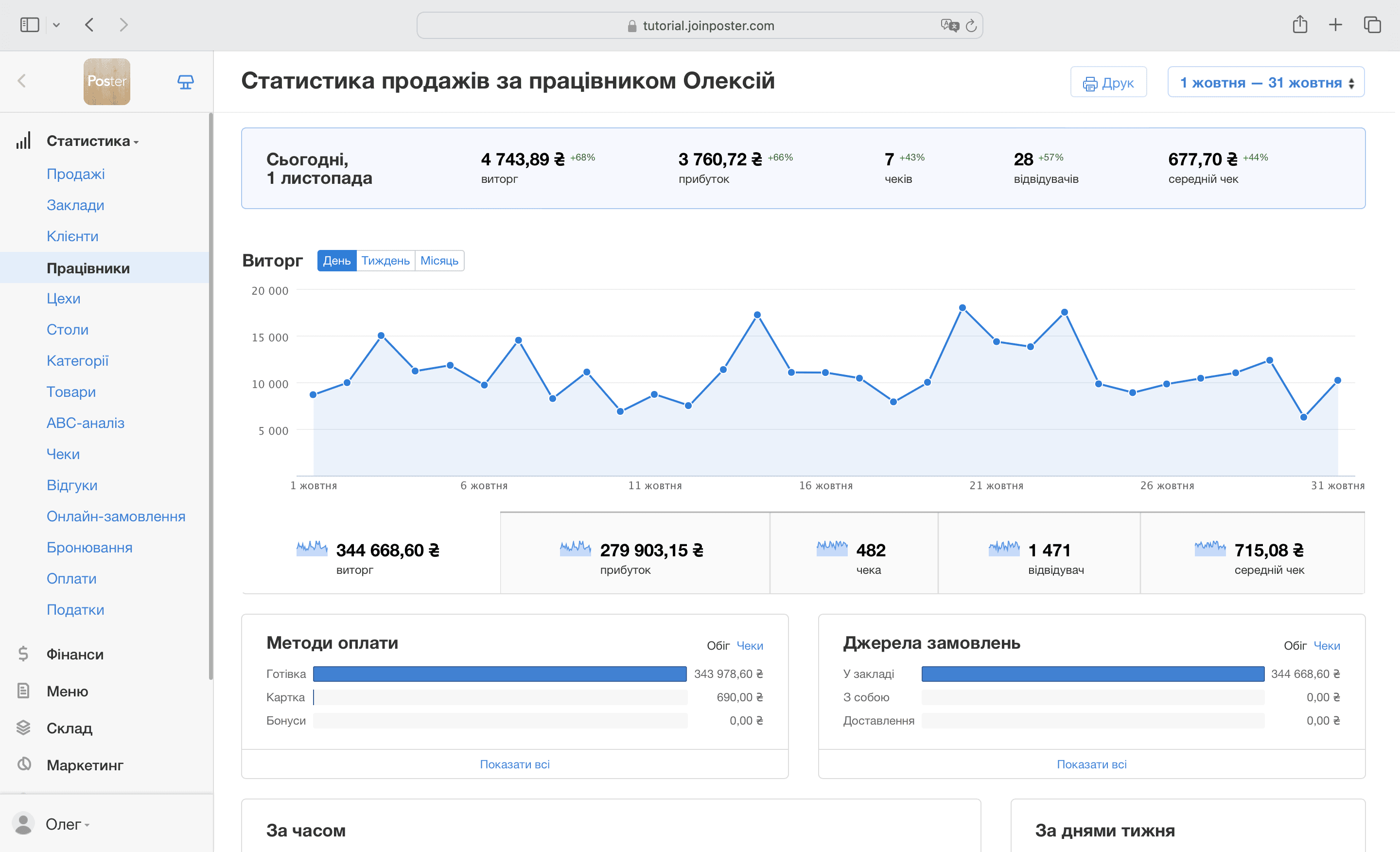
Task: Open the 1 жовтня — 31 жовтня date picker
Action: [1266, 82]
